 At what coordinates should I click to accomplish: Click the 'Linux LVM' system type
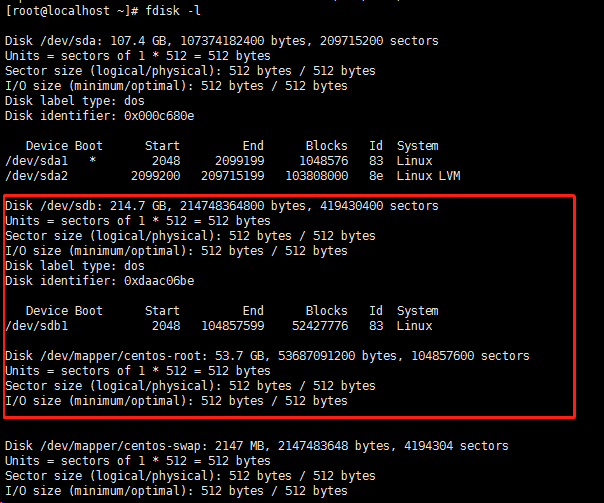[x=428, y=176]
